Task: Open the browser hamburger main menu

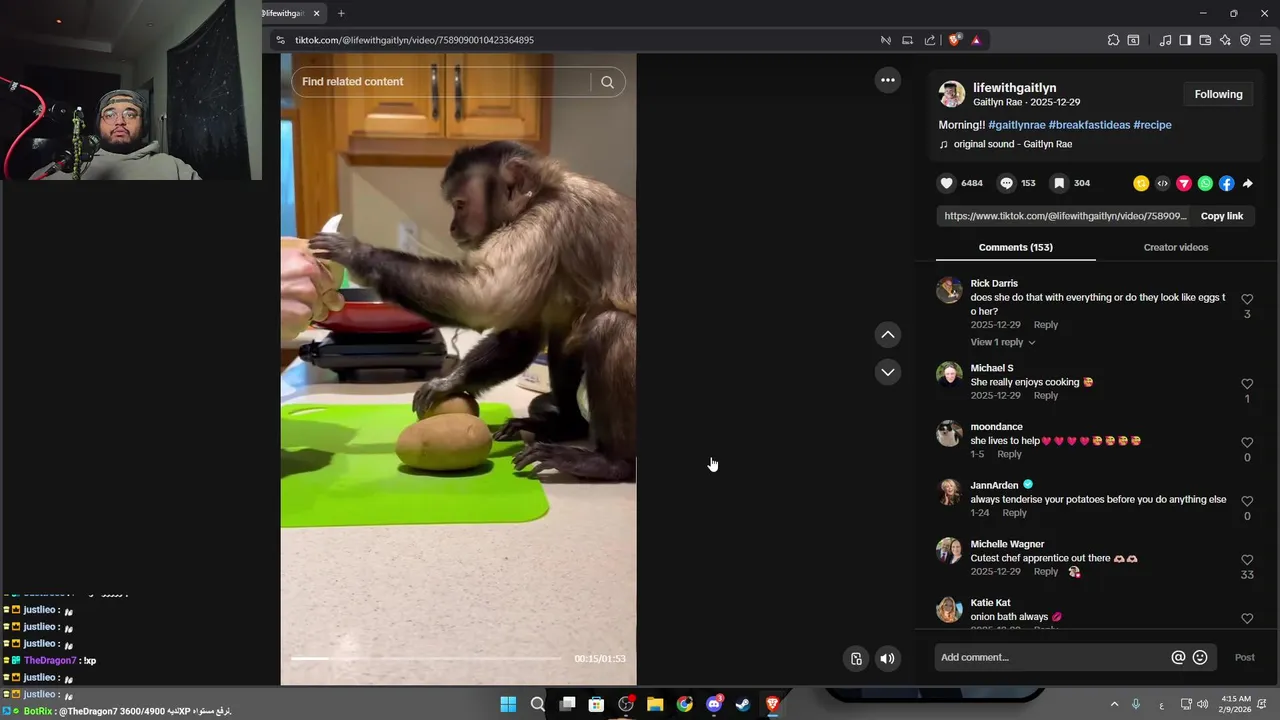Action: coord(1265,40)
